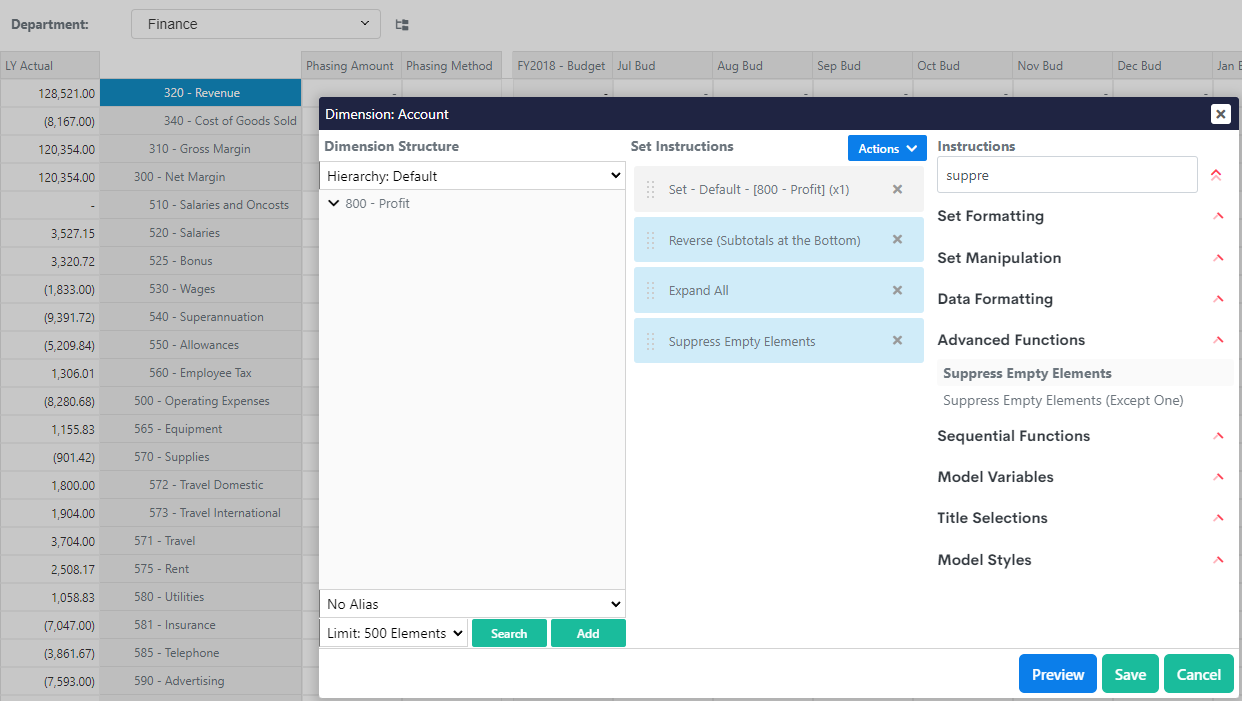Open the Actions menu
This screenshot has height=701, width=1242.
tap(887, 148)
